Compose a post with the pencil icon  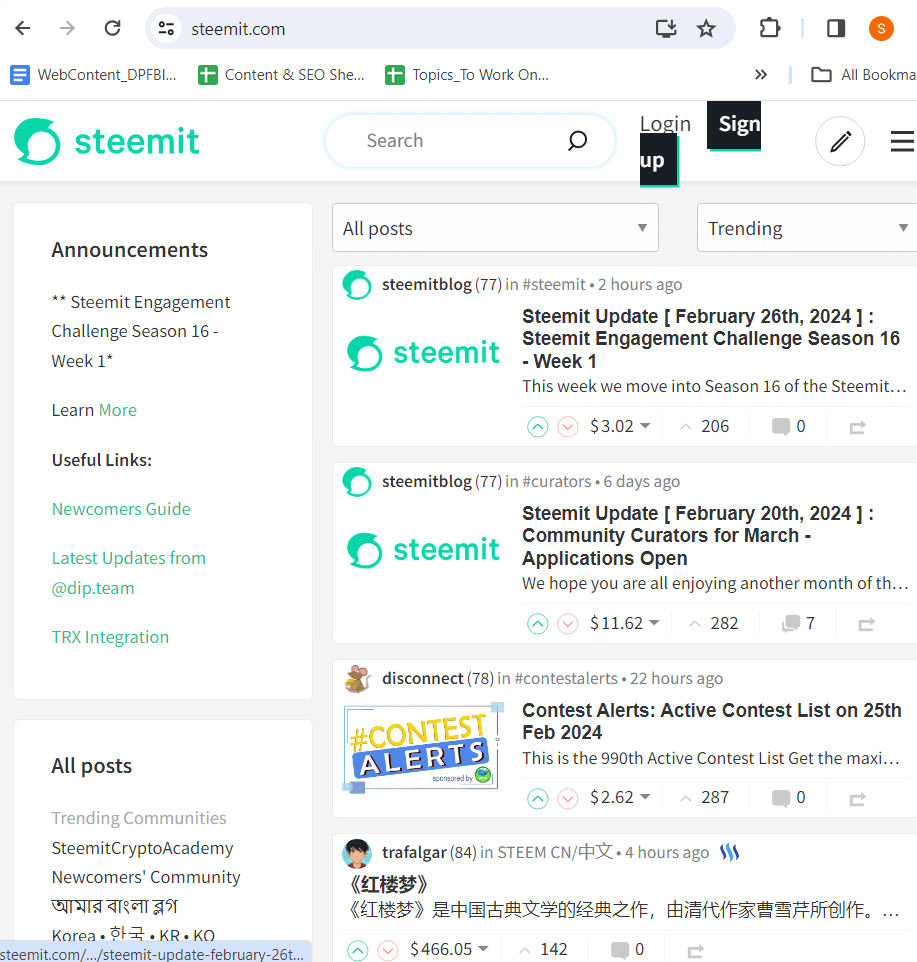pos(840,141)
